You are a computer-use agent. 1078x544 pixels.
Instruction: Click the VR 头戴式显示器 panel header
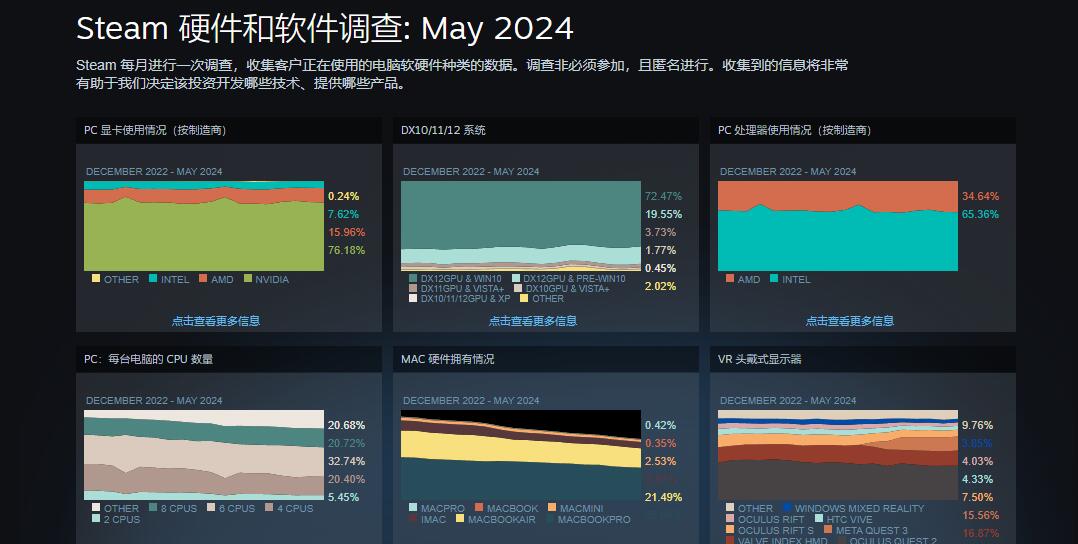(759, 359)
